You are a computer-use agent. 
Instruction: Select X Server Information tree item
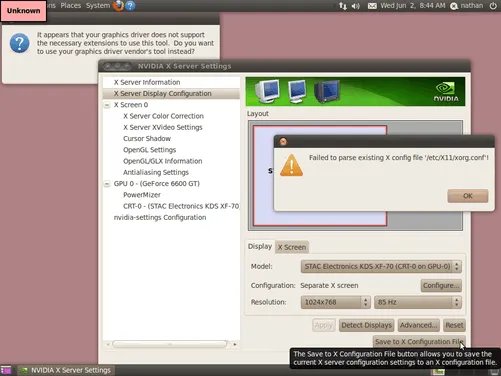point(147,82)
